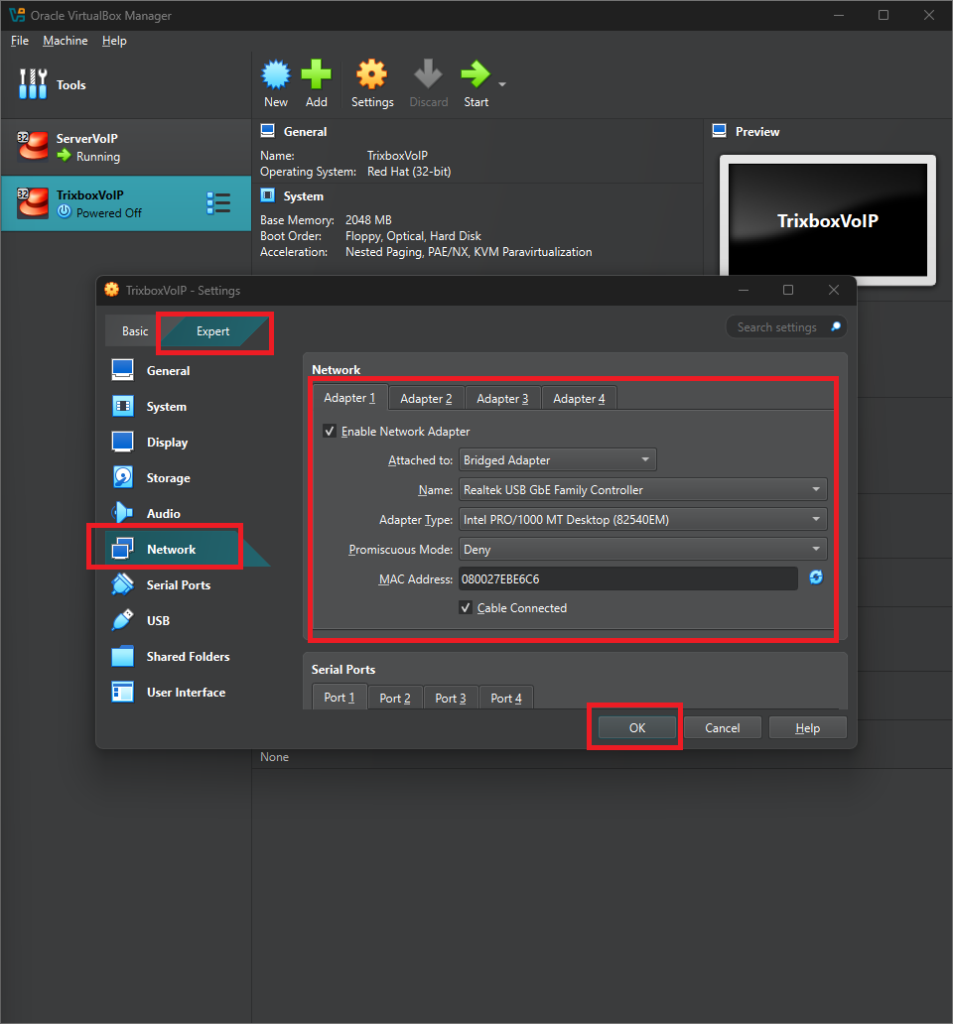Image resolution: width=953 pixels, height=1024 pixels.
Task: Select the Adapter 2 tab
Action: [426, 398]
